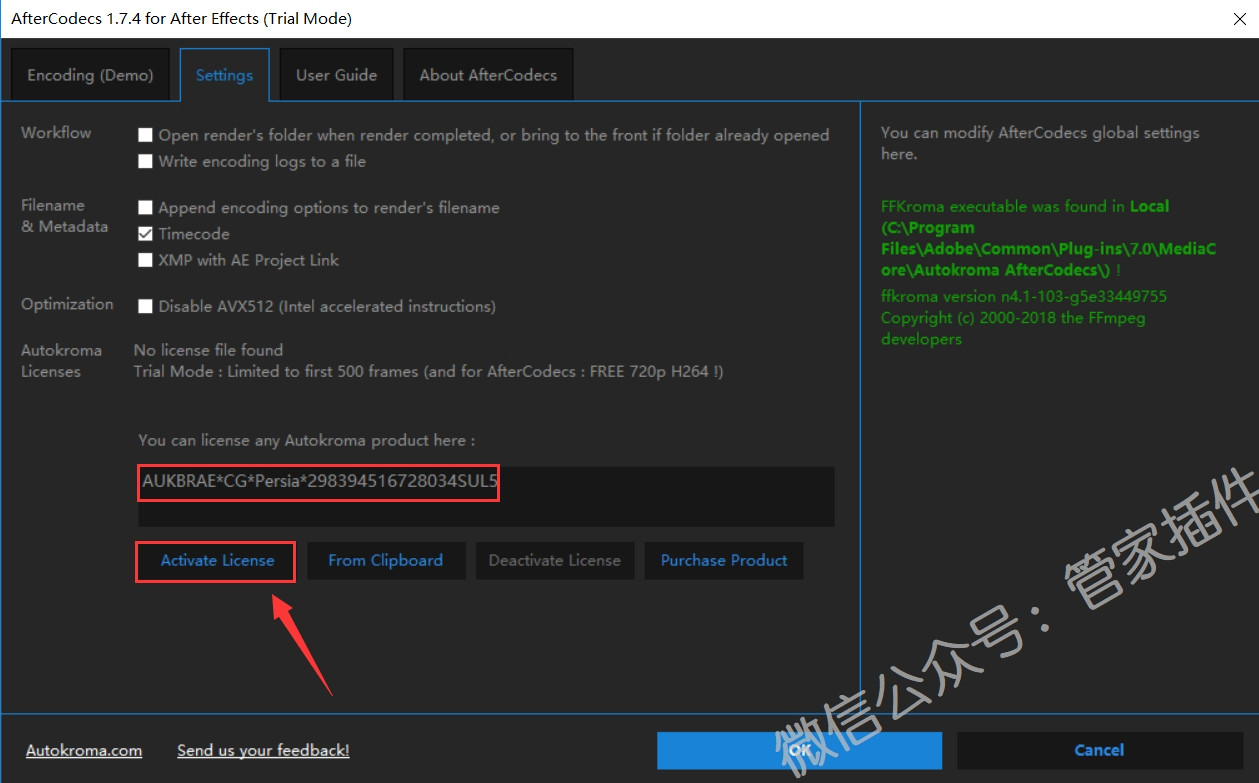Close the AfterCodecs window

point(1240,18)
